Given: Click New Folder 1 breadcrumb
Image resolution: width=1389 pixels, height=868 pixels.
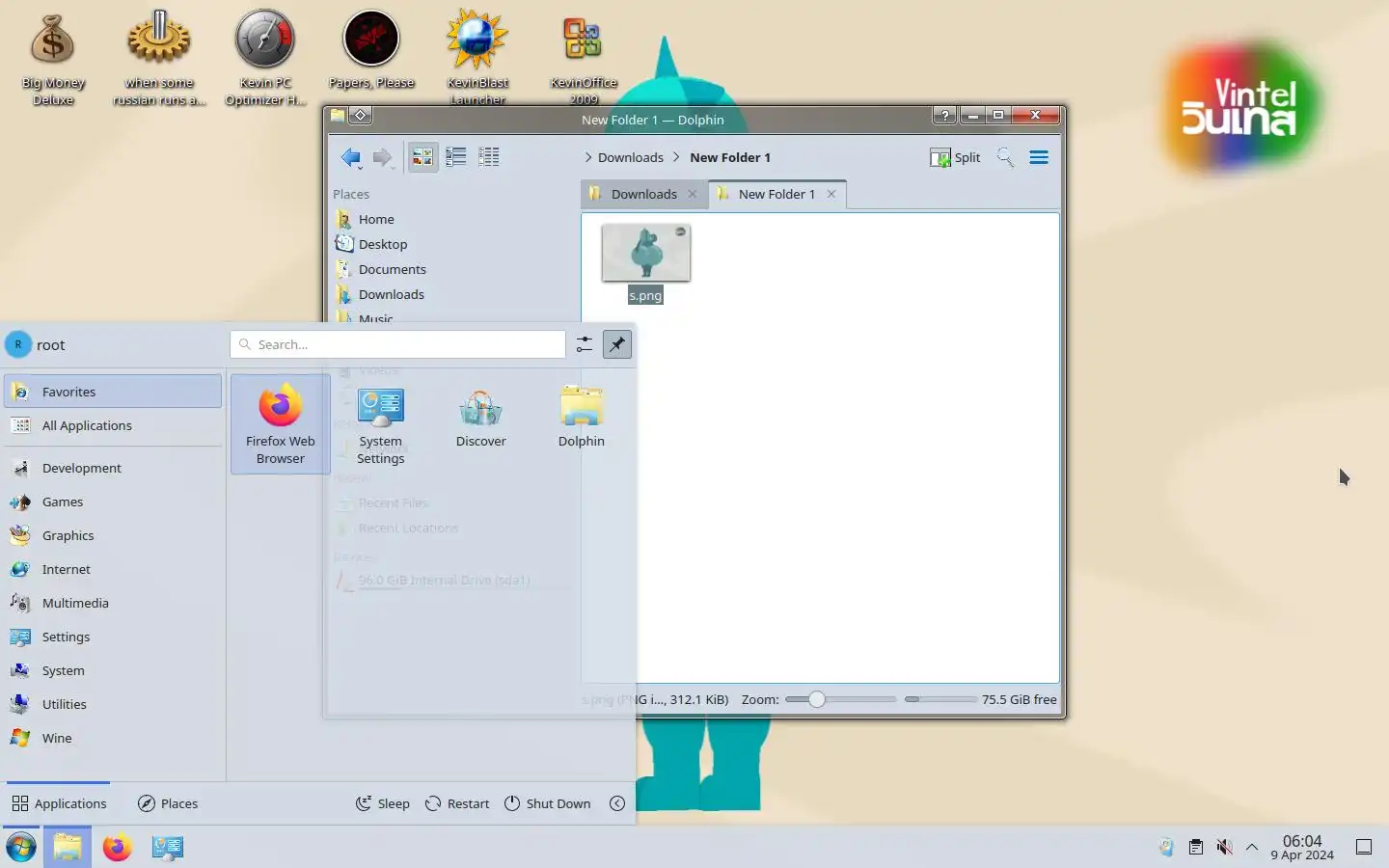Looking at the screenshot, I should pyautogui.click(x=730, y=157).
